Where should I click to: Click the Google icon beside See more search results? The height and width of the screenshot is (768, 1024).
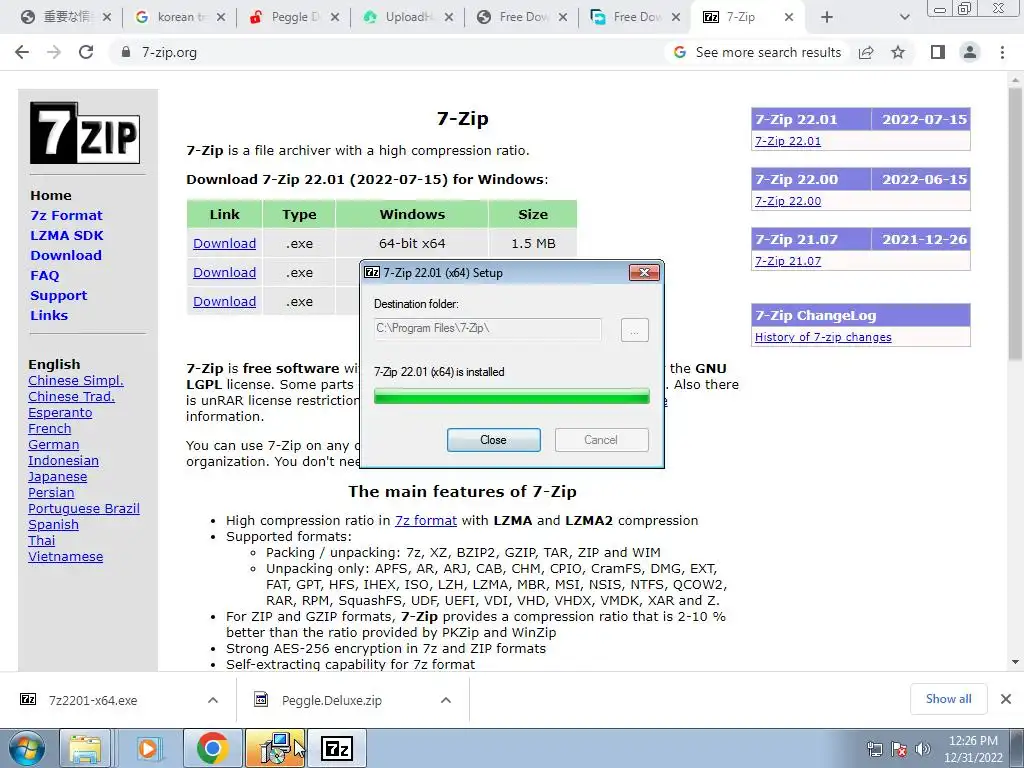click(680, 52)
